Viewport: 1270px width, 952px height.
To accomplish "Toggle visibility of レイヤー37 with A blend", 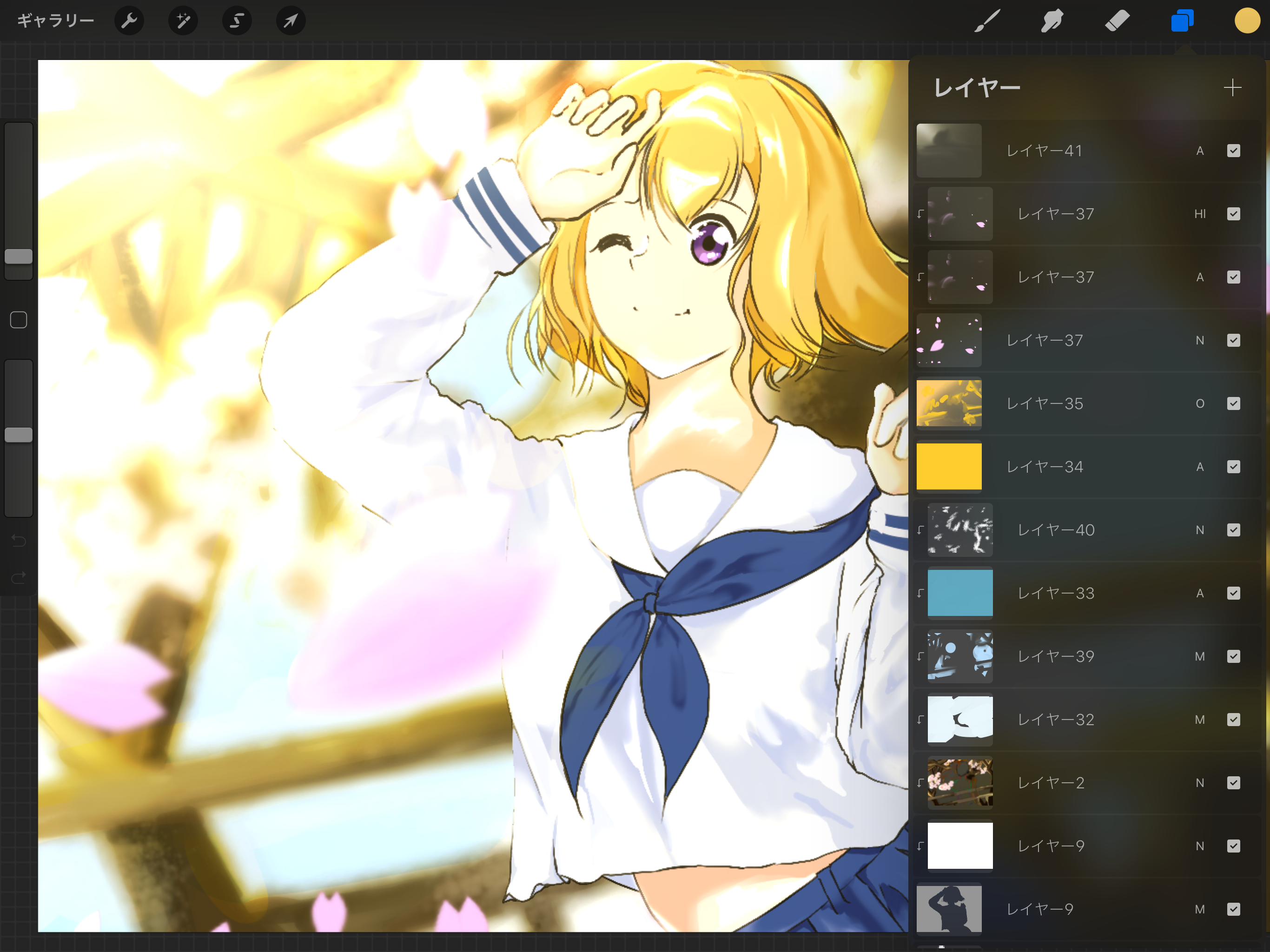I will click(x=1233, y=278).
